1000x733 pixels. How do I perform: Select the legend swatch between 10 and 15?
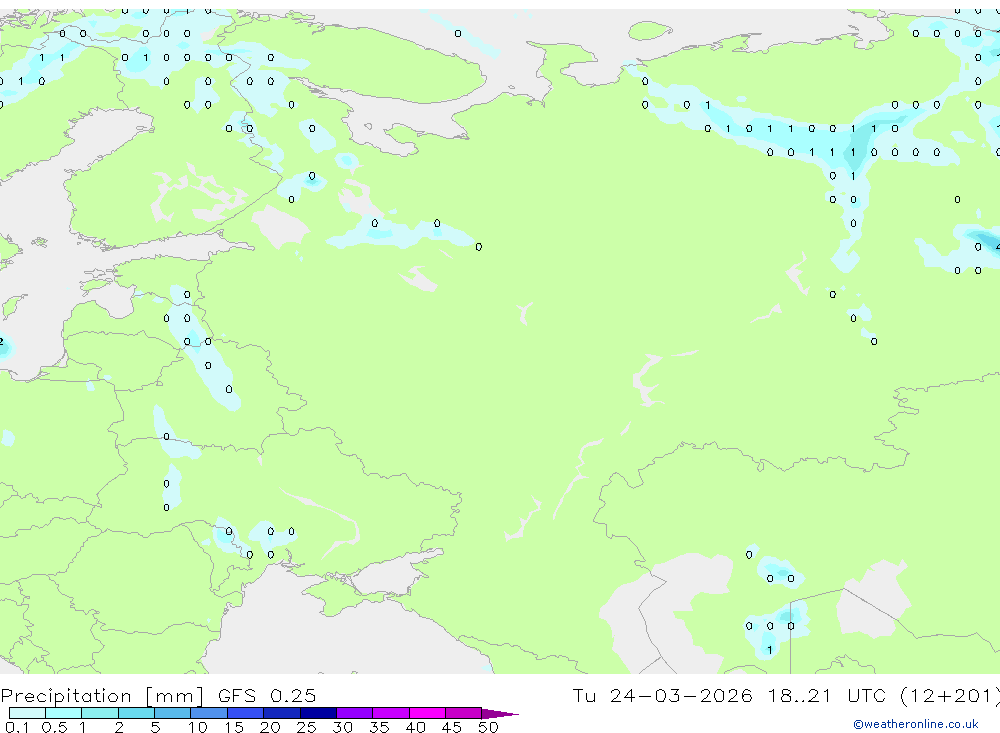pos(209,713)
